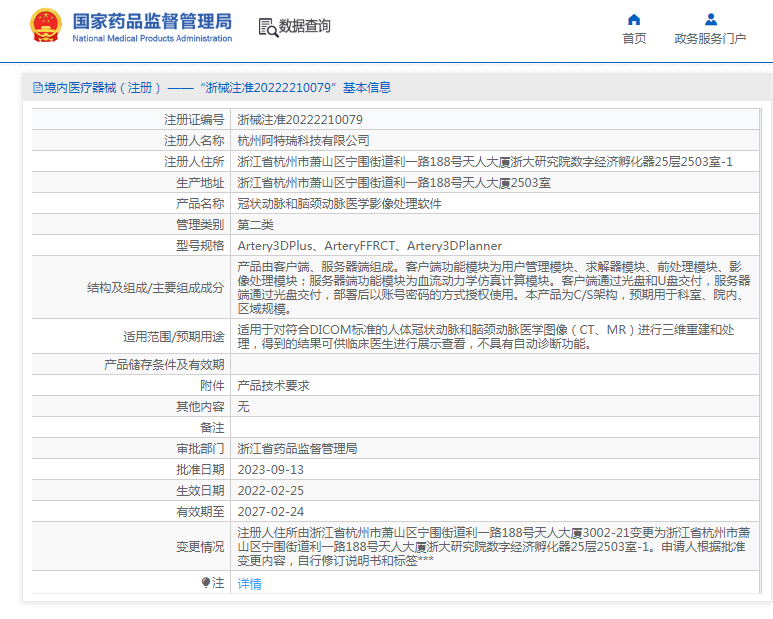Click the 结构及组成 description paragraph
This screenshot has width=773, height=619.
point(494,288)
